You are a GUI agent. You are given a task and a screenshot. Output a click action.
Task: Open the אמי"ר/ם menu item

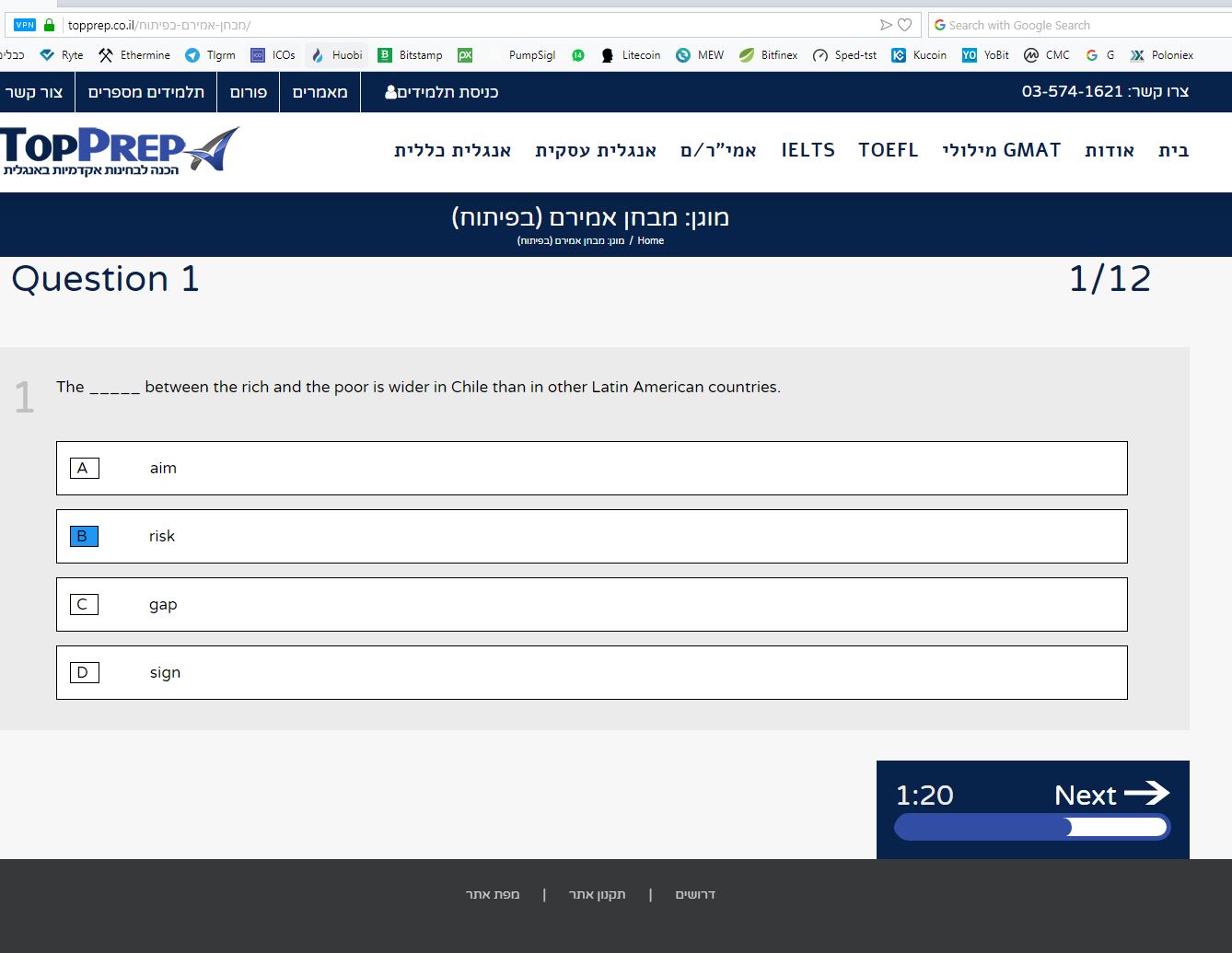(x=718, y=150)
